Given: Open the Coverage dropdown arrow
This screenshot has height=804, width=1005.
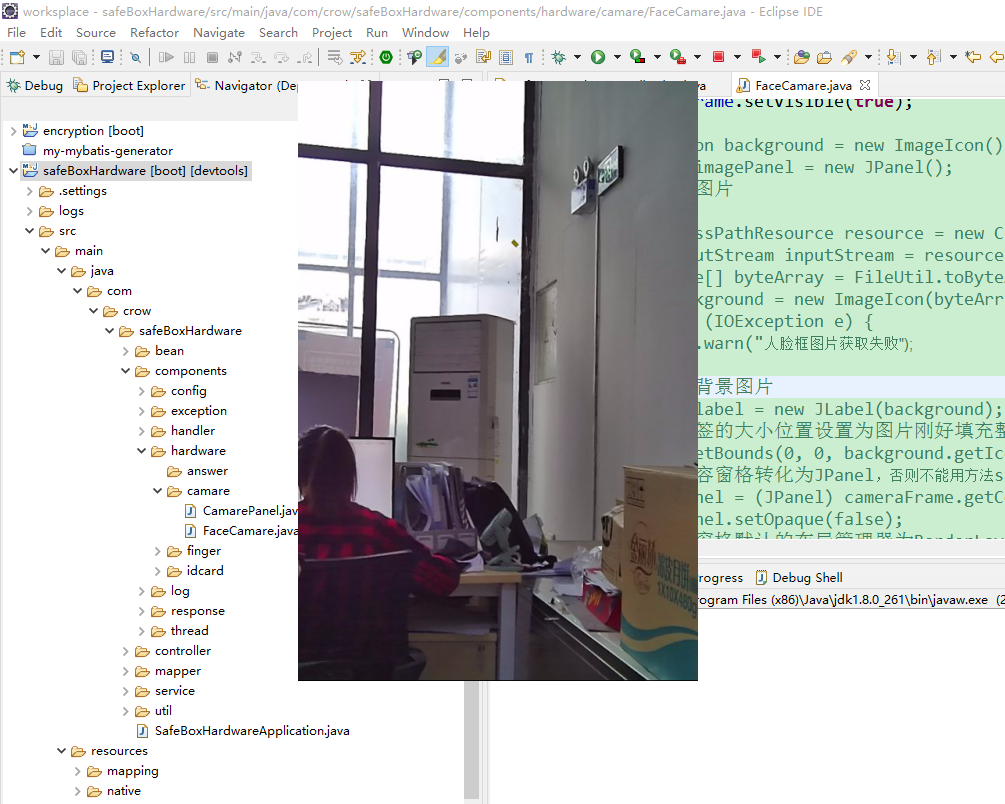Looking at the screenshot, I should pos(657,58).
